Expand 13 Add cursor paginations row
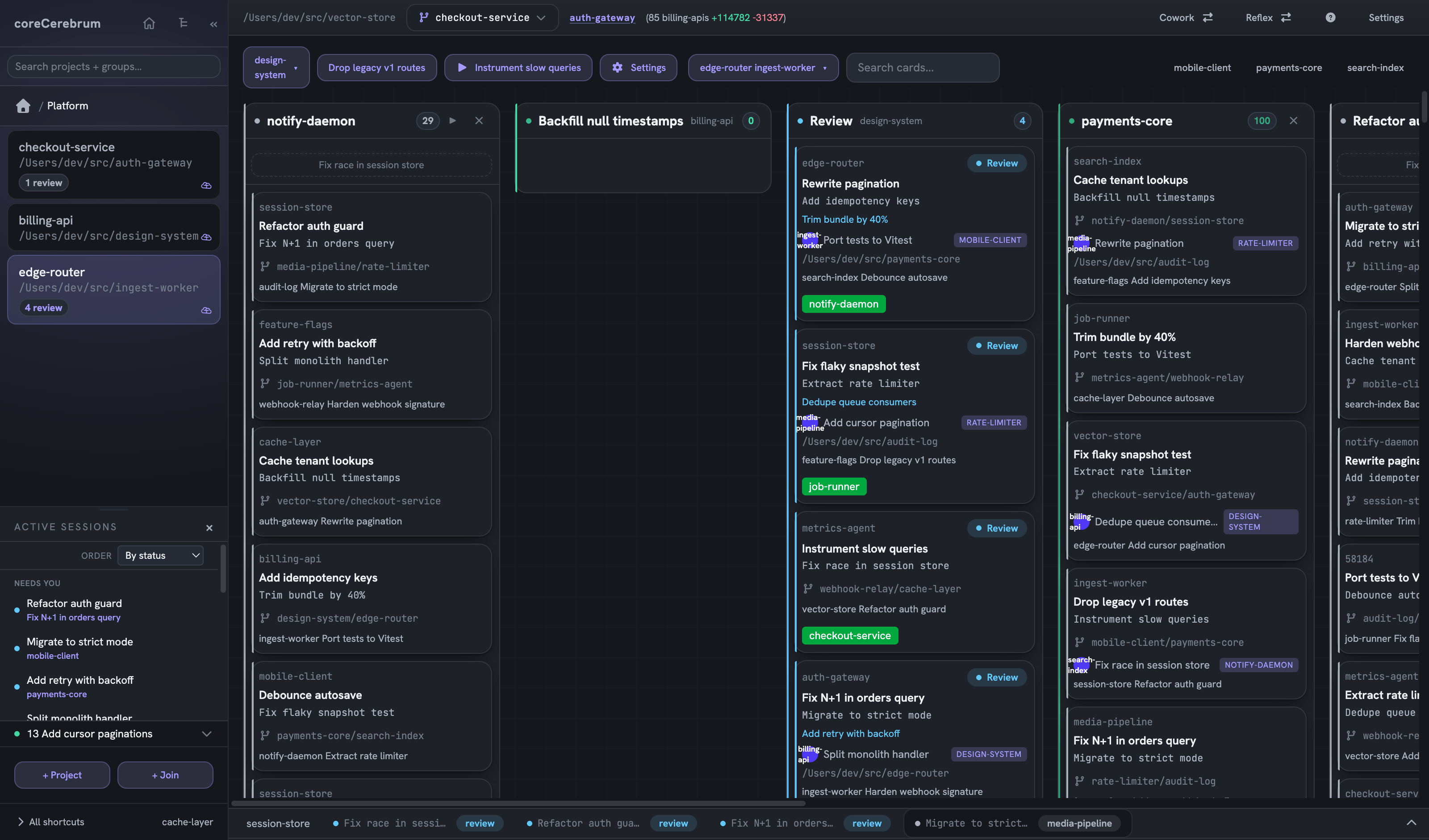 [113, 734]
